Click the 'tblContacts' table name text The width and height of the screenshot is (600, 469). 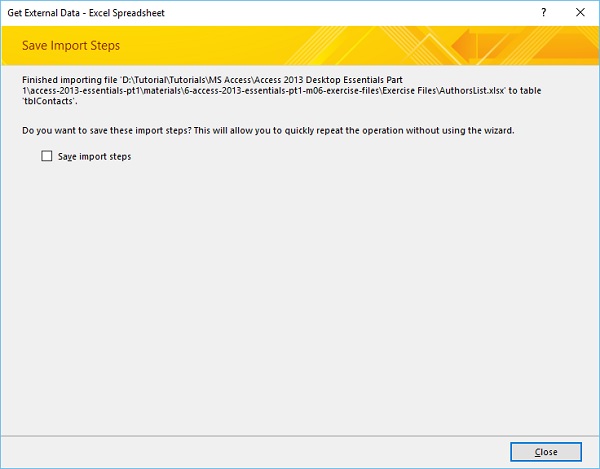50,101
